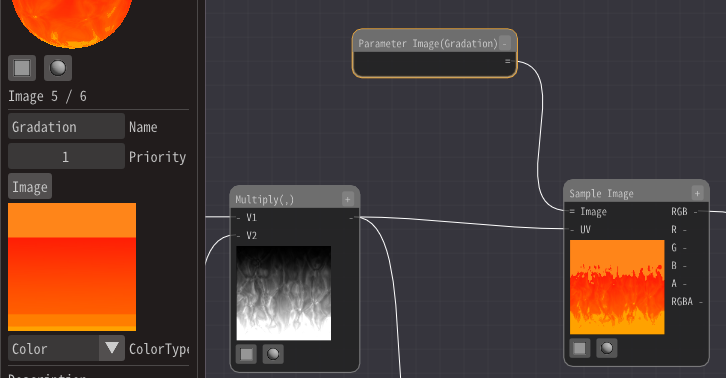Select the Sample Image node title
Viewport: 726px width, 378px height.
(601, 194)
